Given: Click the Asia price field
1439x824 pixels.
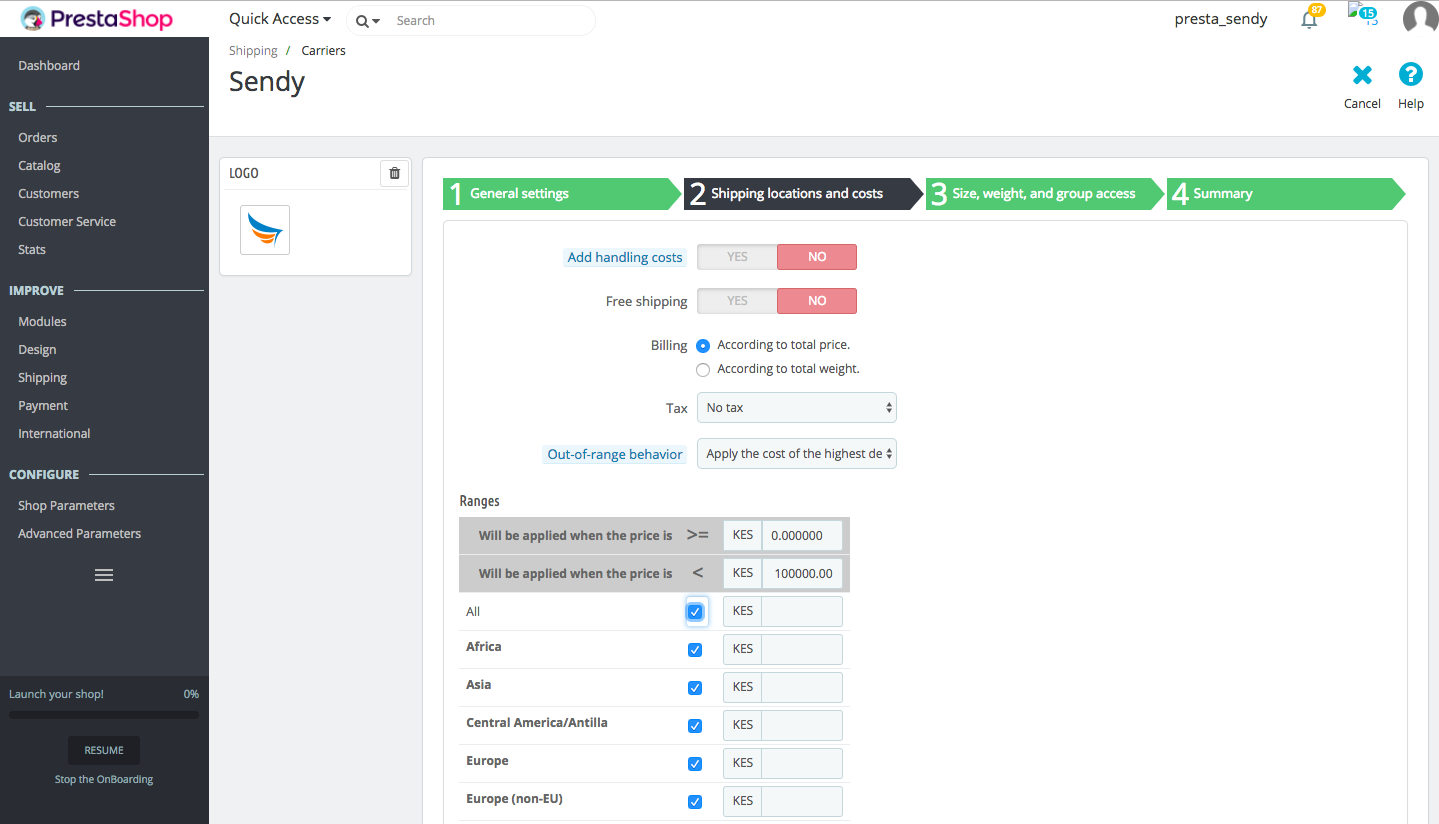Looking at the screenshot, I should point(802,687).
